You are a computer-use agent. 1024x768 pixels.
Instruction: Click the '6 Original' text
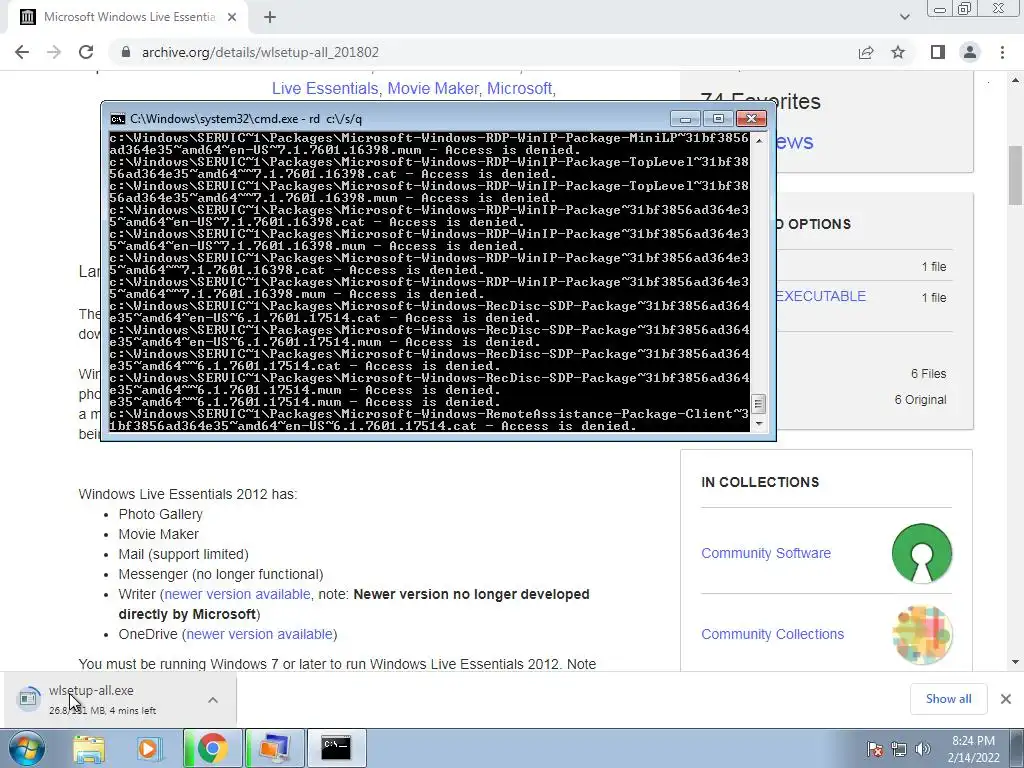click(x=920, y=400)
